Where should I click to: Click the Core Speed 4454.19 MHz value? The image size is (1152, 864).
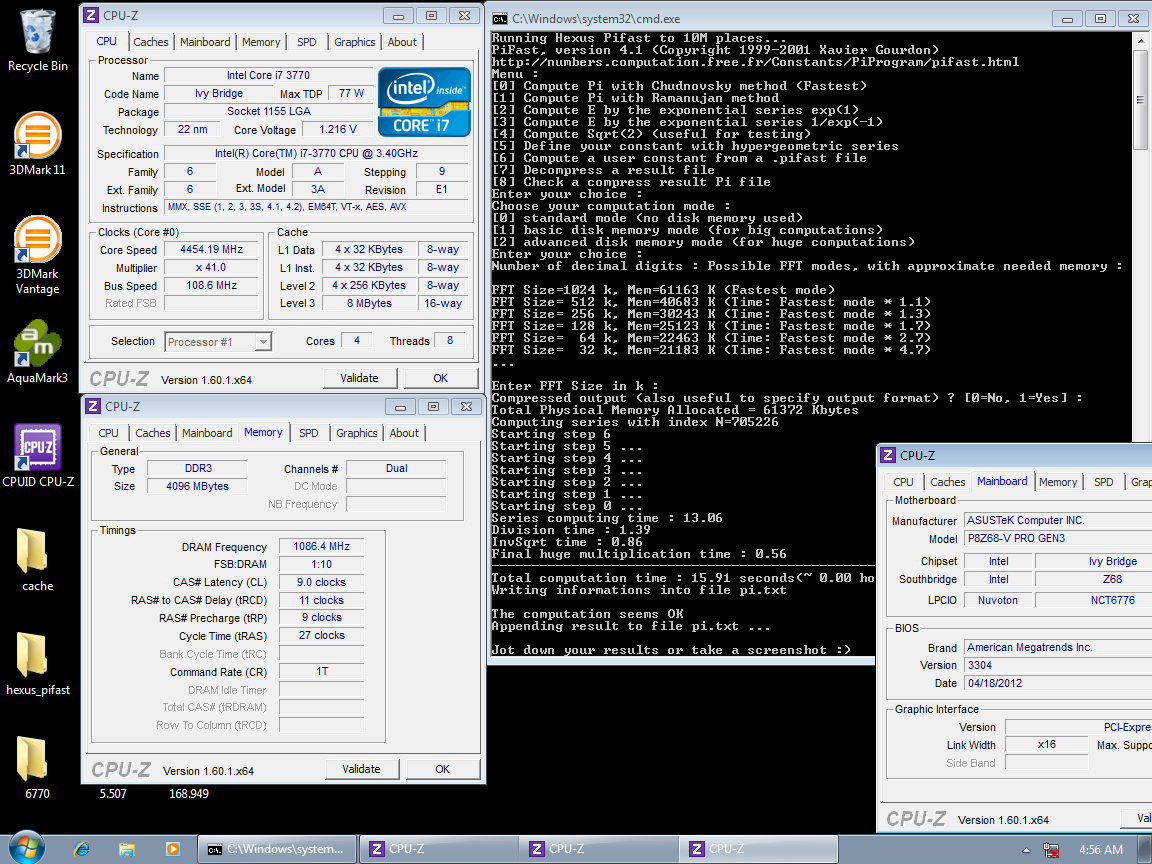[212, 249]
